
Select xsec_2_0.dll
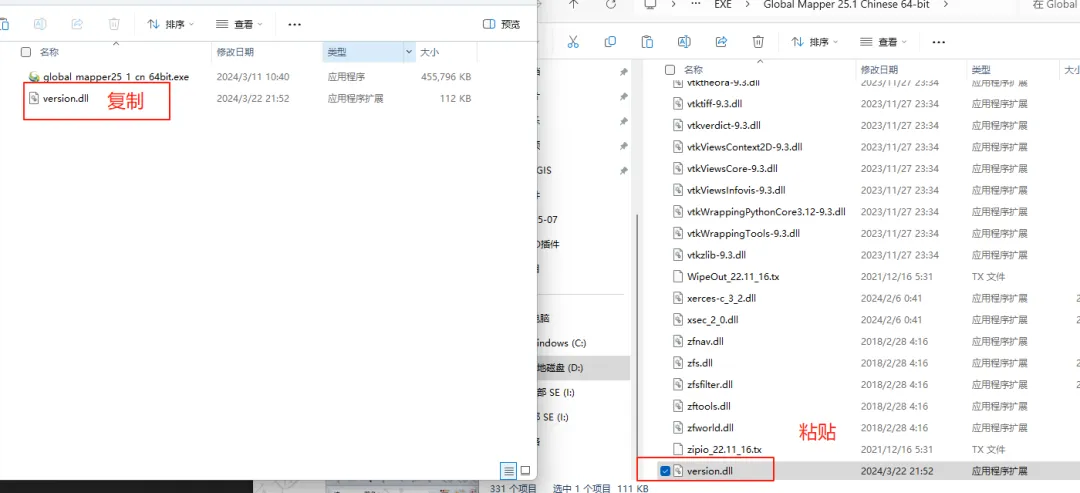pyautogui.click(x=713, y=319)
